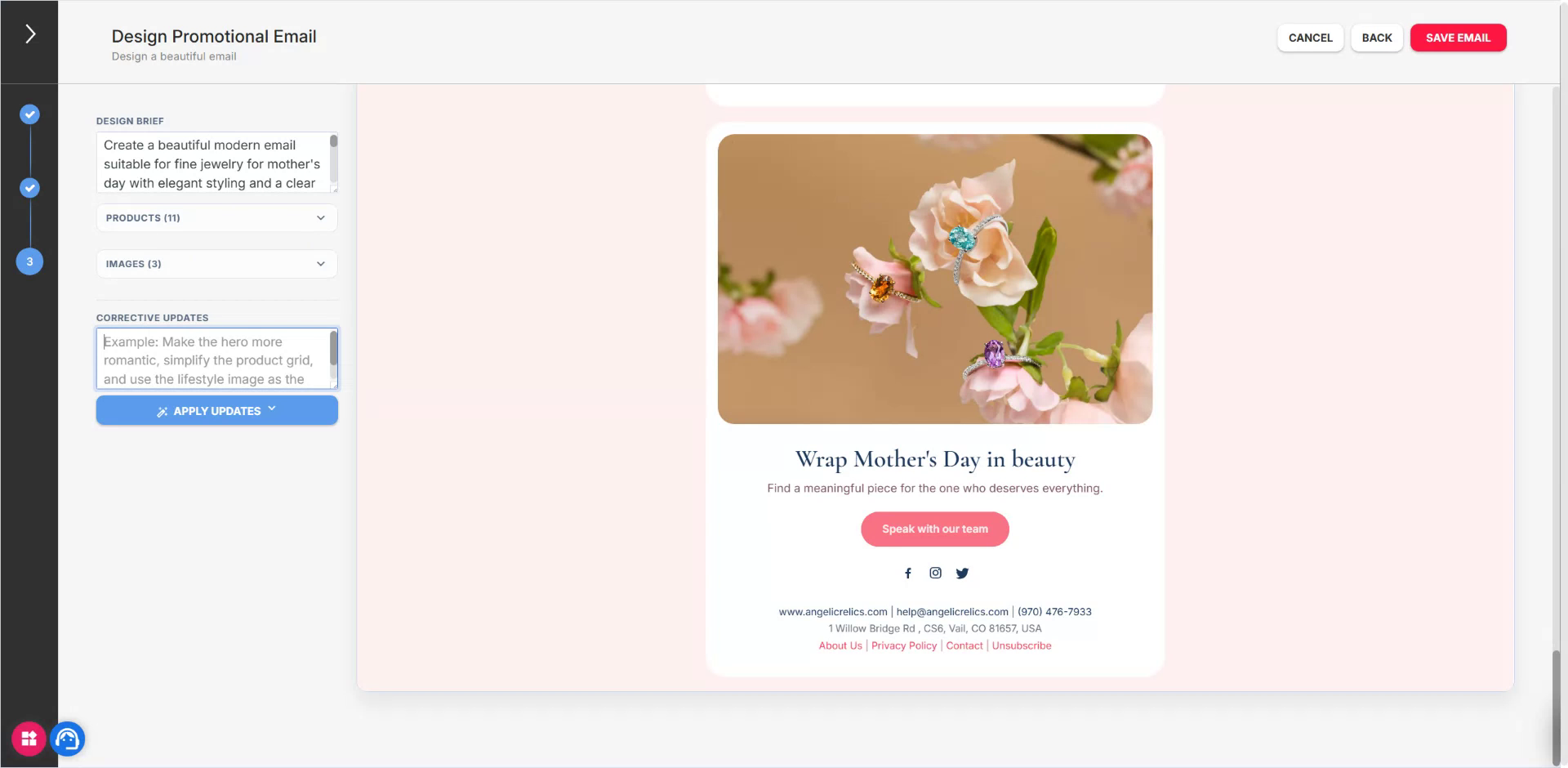Open the Twitter bird icon in footer
The height and width of the screenshot is (768, 1568).
[962, 574]
